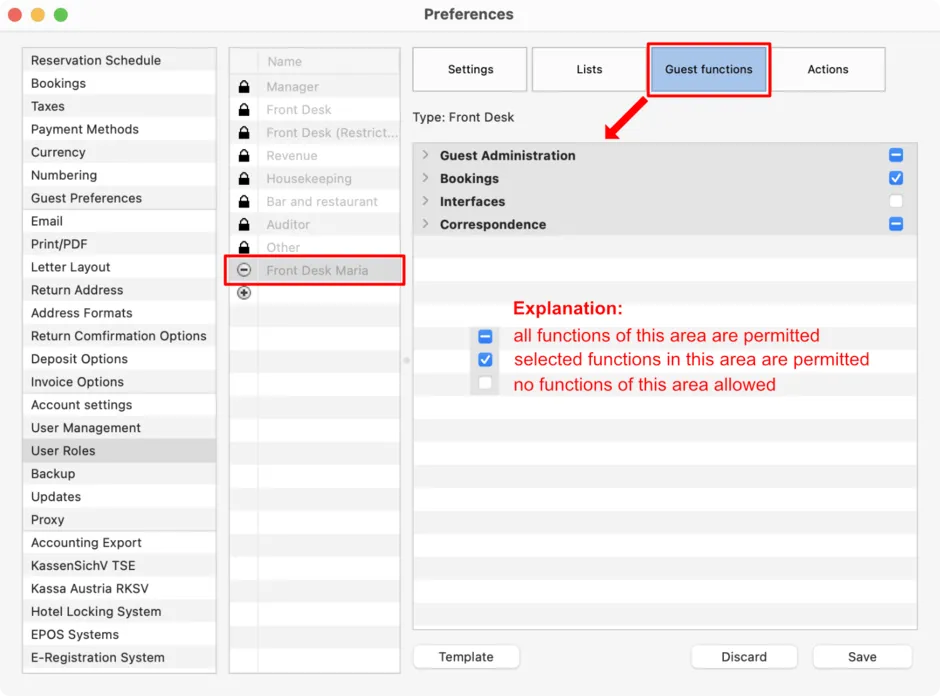This screenshot has width=940, height=696.
Task: Select the Housekeeping role name
Action: click(309, 179)
